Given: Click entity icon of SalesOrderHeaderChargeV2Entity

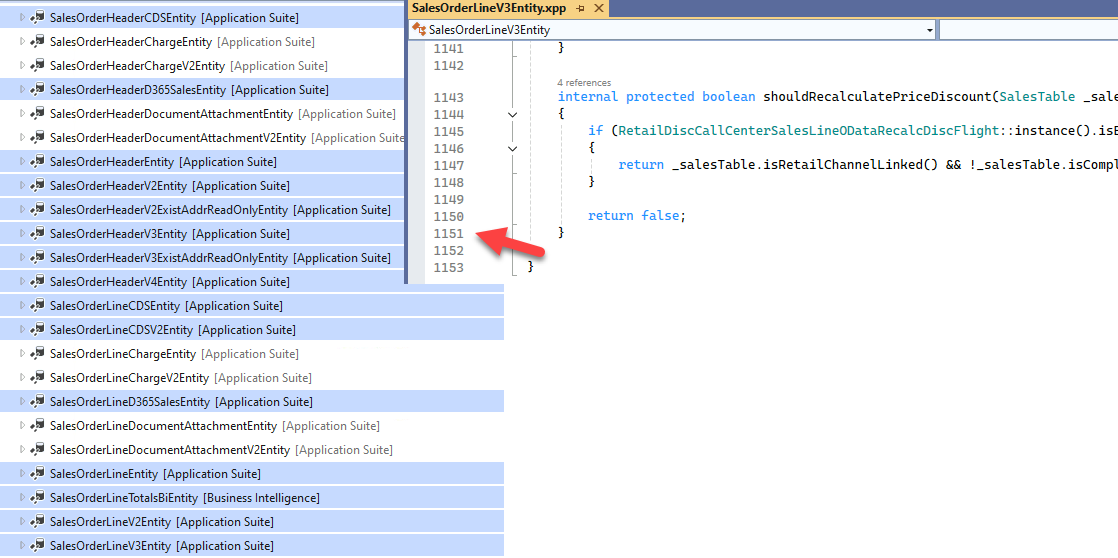Looking at the screenshot, I should [x=38, y=66].
